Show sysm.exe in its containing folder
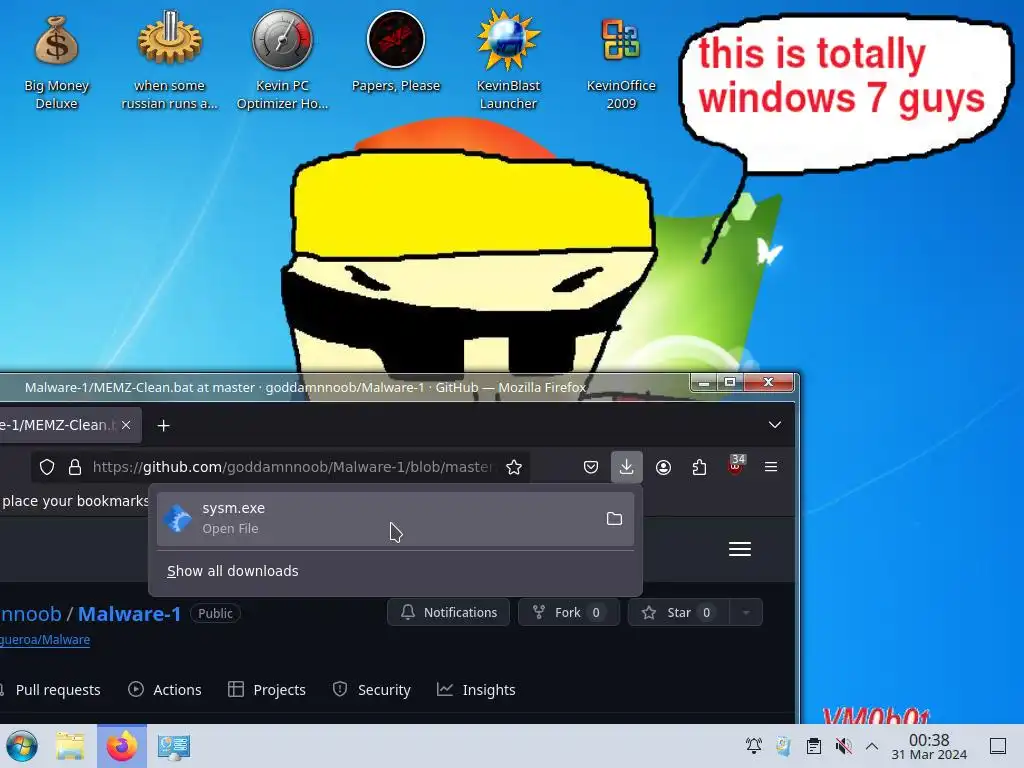The height and width of the screenshot is (768, 1024). tap(614, 519)
